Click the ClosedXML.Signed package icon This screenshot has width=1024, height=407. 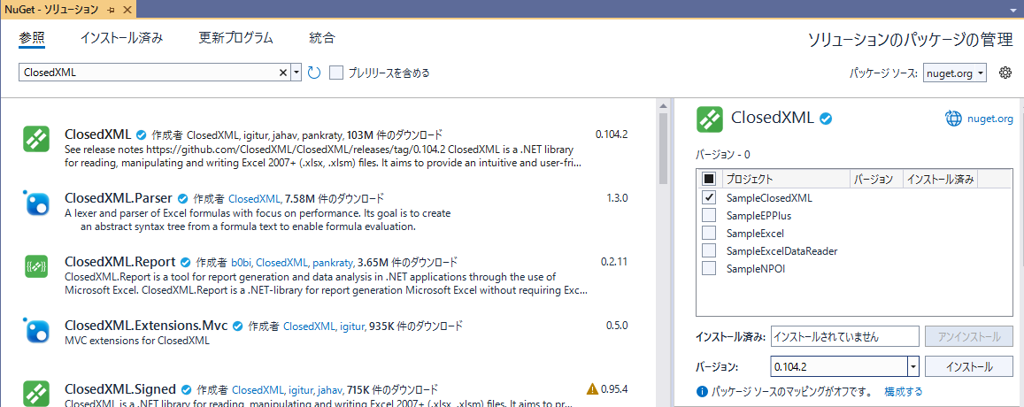[x=37, y=393]
